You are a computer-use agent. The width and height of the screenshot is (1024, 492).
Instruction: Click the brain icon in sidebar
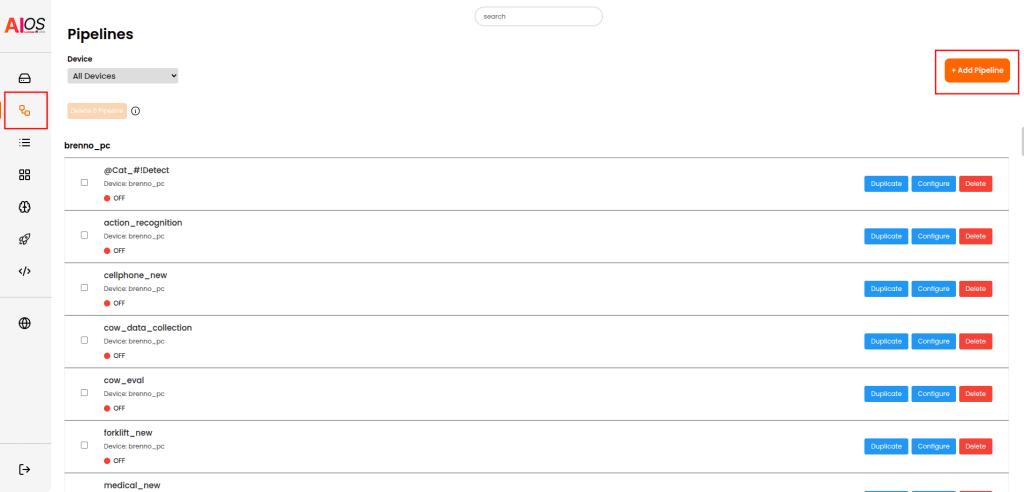tap(25, 207)
